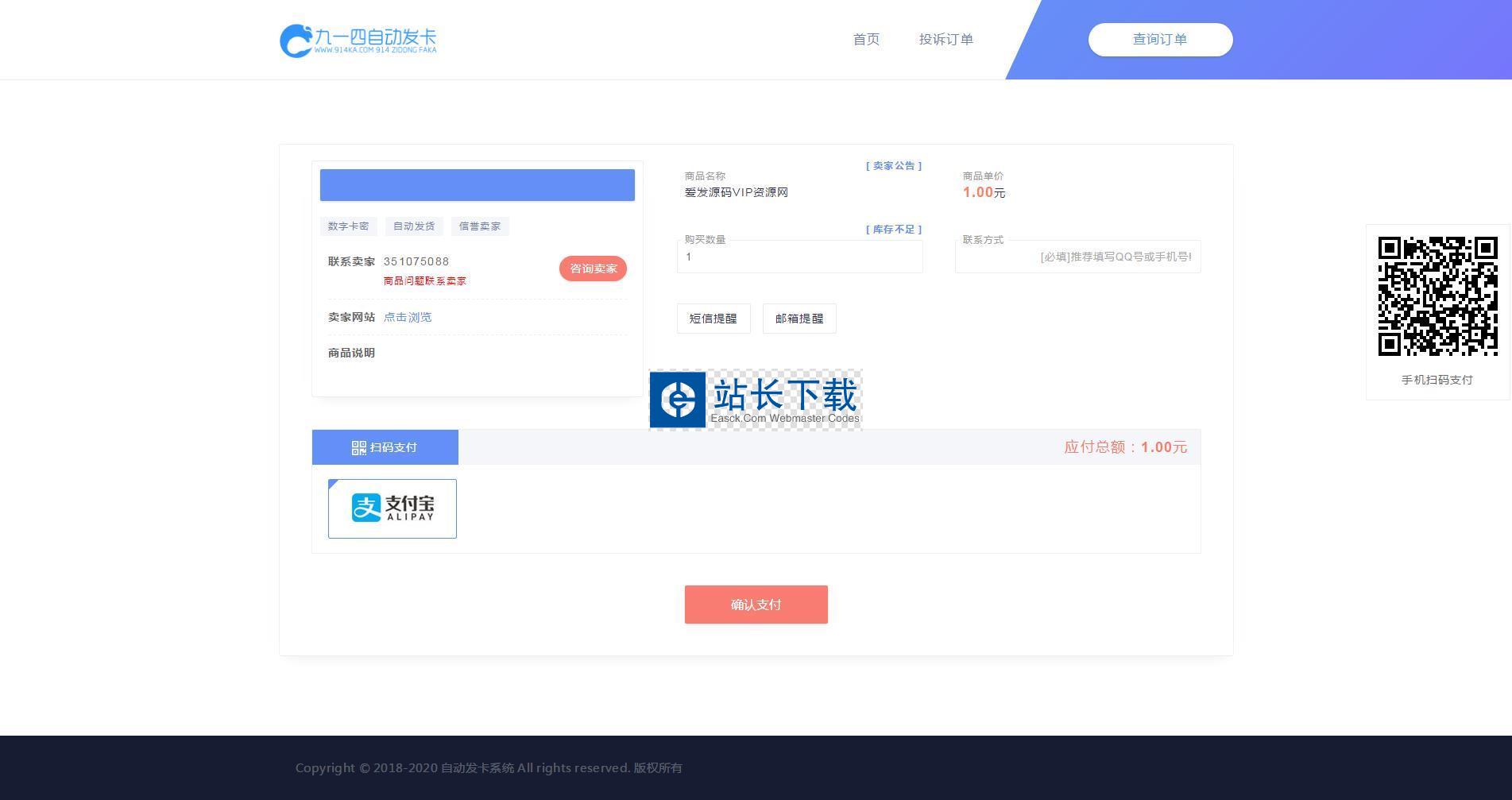Focus the 购买数量 quantity input field
This screenshot has width=1512, height=800.
coord(799,257)
